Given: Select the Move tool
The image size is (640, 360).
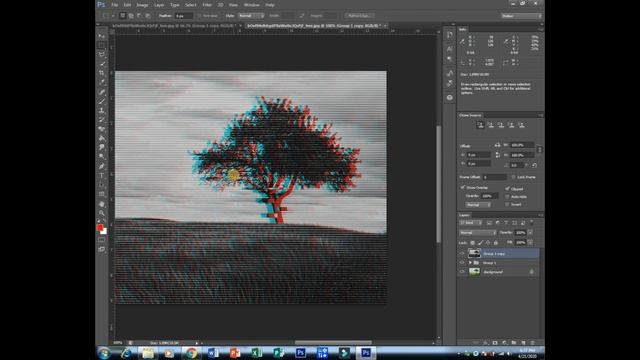Looking at the screenshot, I should point(101,36).
